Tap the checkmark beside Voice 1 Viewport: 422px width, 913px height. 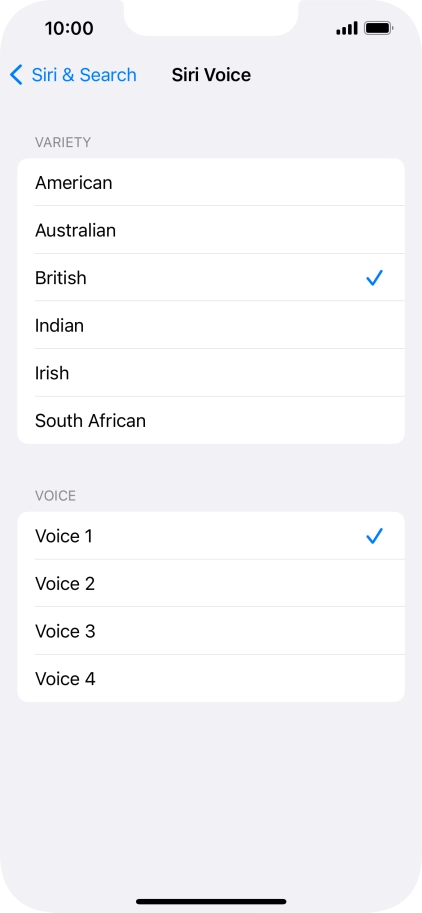click(x=374, y=536)
